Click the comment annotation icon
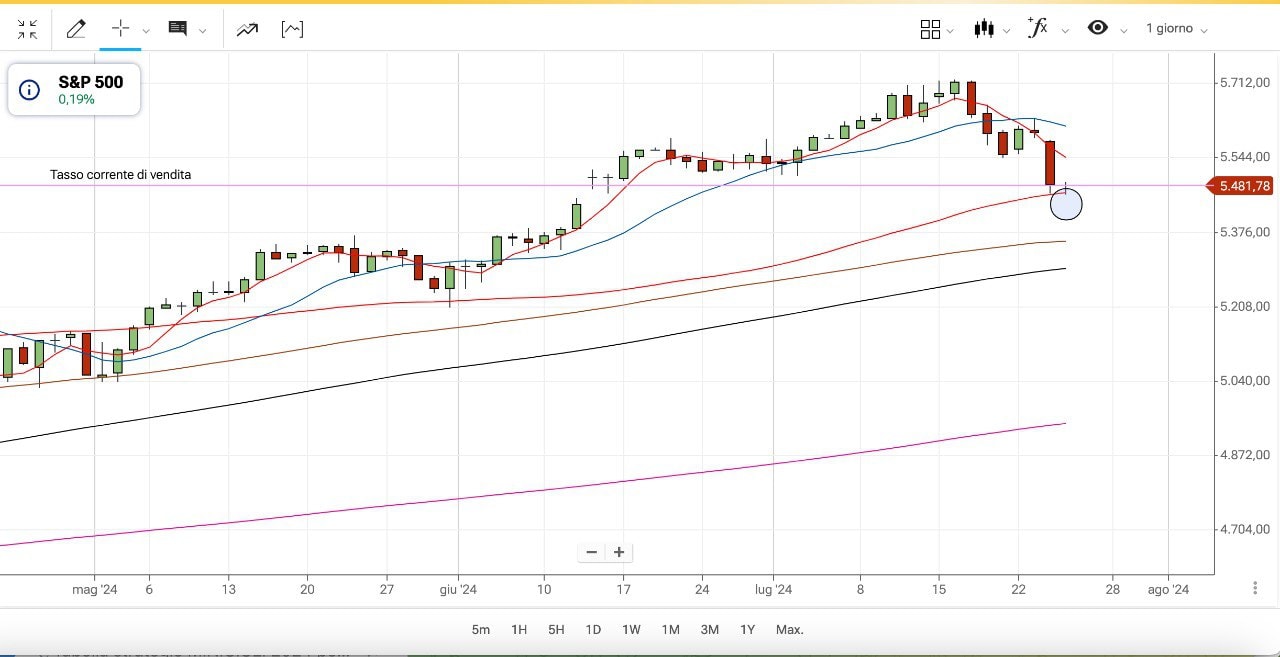Viewport: 1280px width, 657px height. [x=178, y=29]
